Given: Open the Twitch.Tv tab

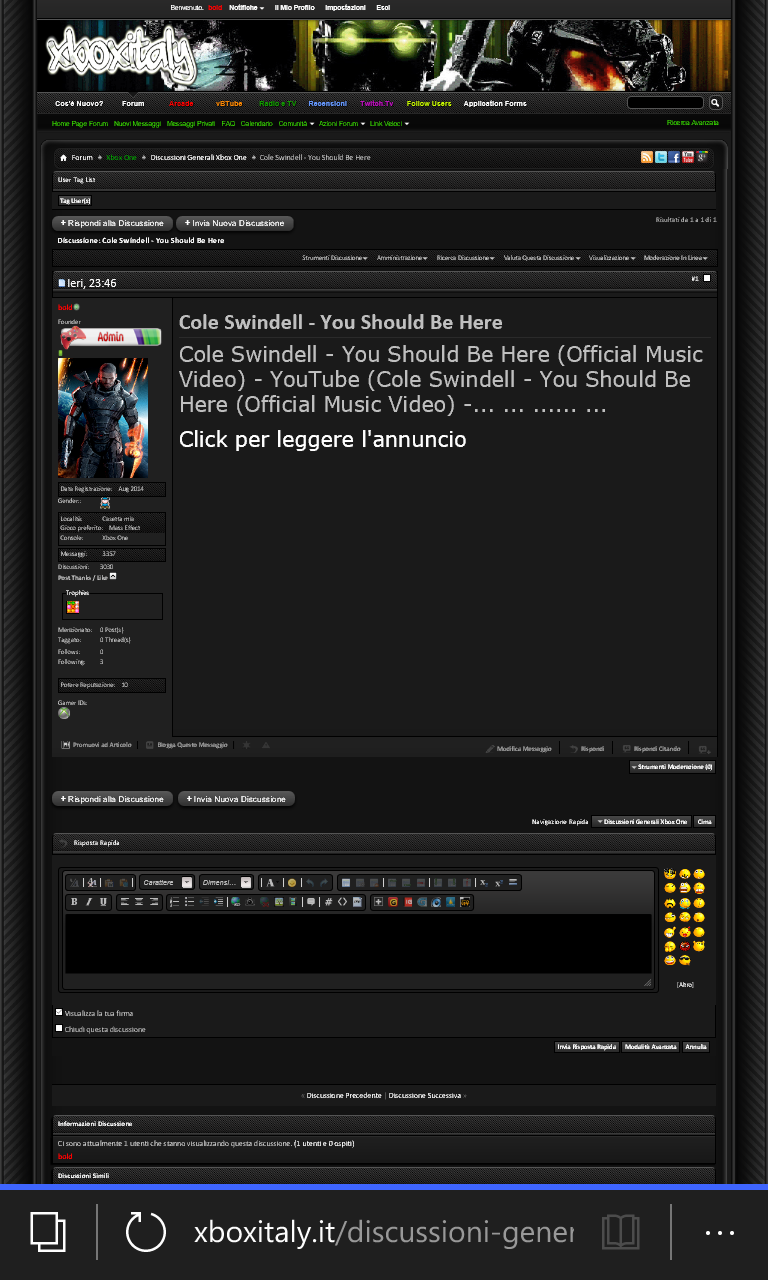Looking at the screenshot, I should click(377, 103).
